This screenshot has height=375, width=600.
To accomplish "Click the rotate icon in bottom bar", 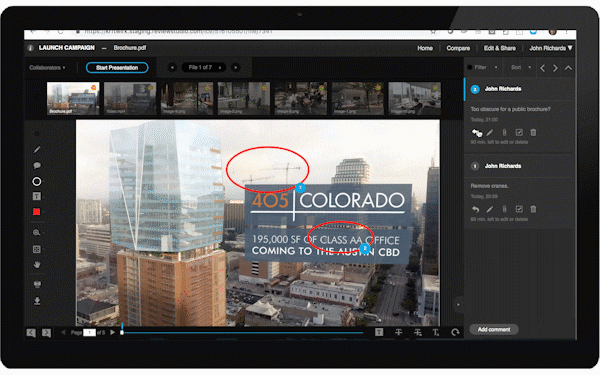I will (x=455, y=332).
